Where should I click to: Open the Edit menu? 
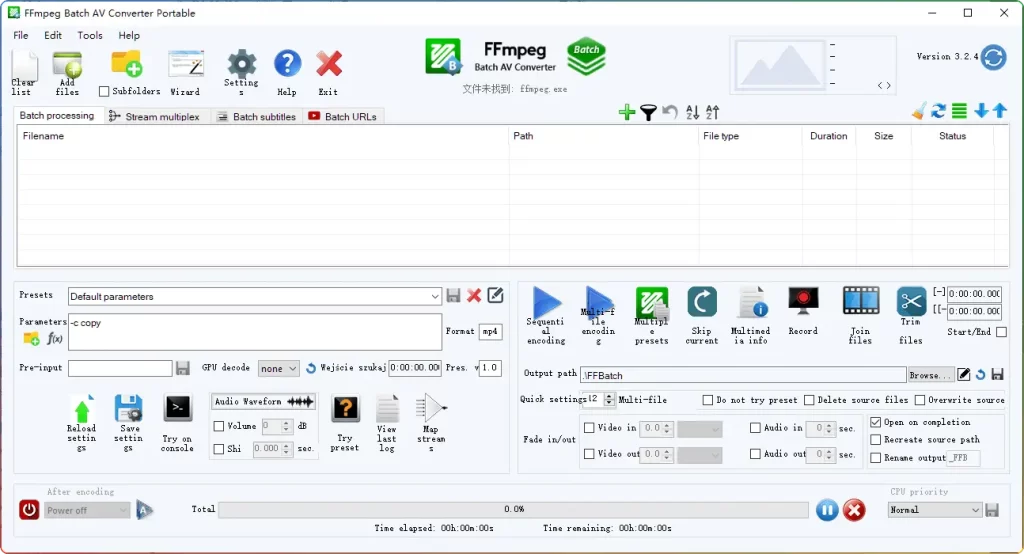point(53,35)
